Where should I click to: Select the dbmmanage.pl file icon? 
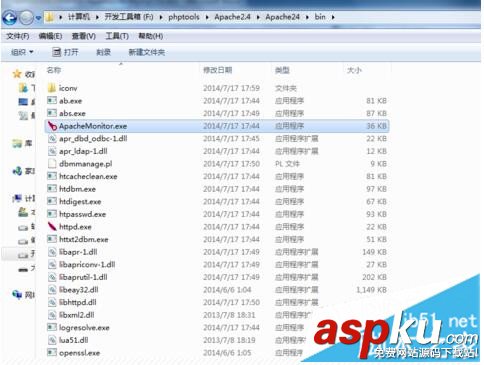(52, 164)
